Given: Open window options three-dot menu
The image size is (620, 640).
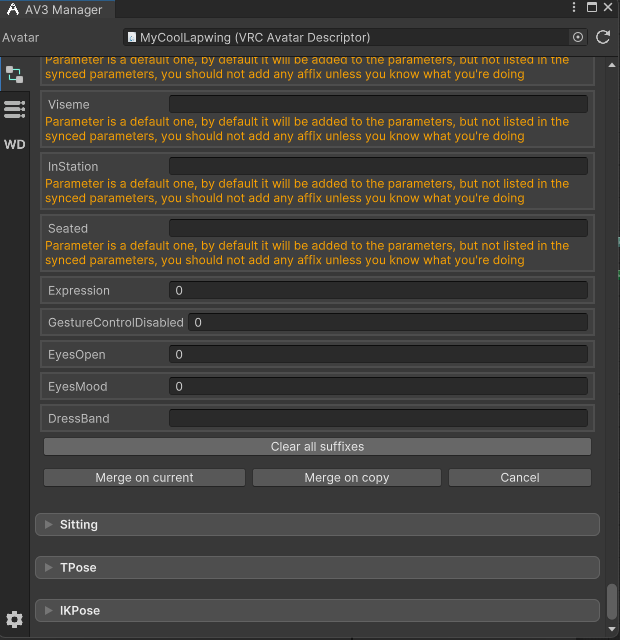Looking at the screenshot, I should click(x=573, y=9).
